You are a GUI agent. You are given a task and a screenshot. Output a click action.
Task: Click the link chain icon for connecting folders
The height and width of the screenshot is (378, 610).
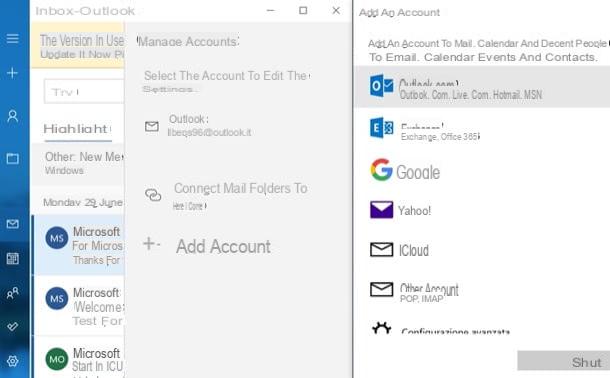coord(153,195)
